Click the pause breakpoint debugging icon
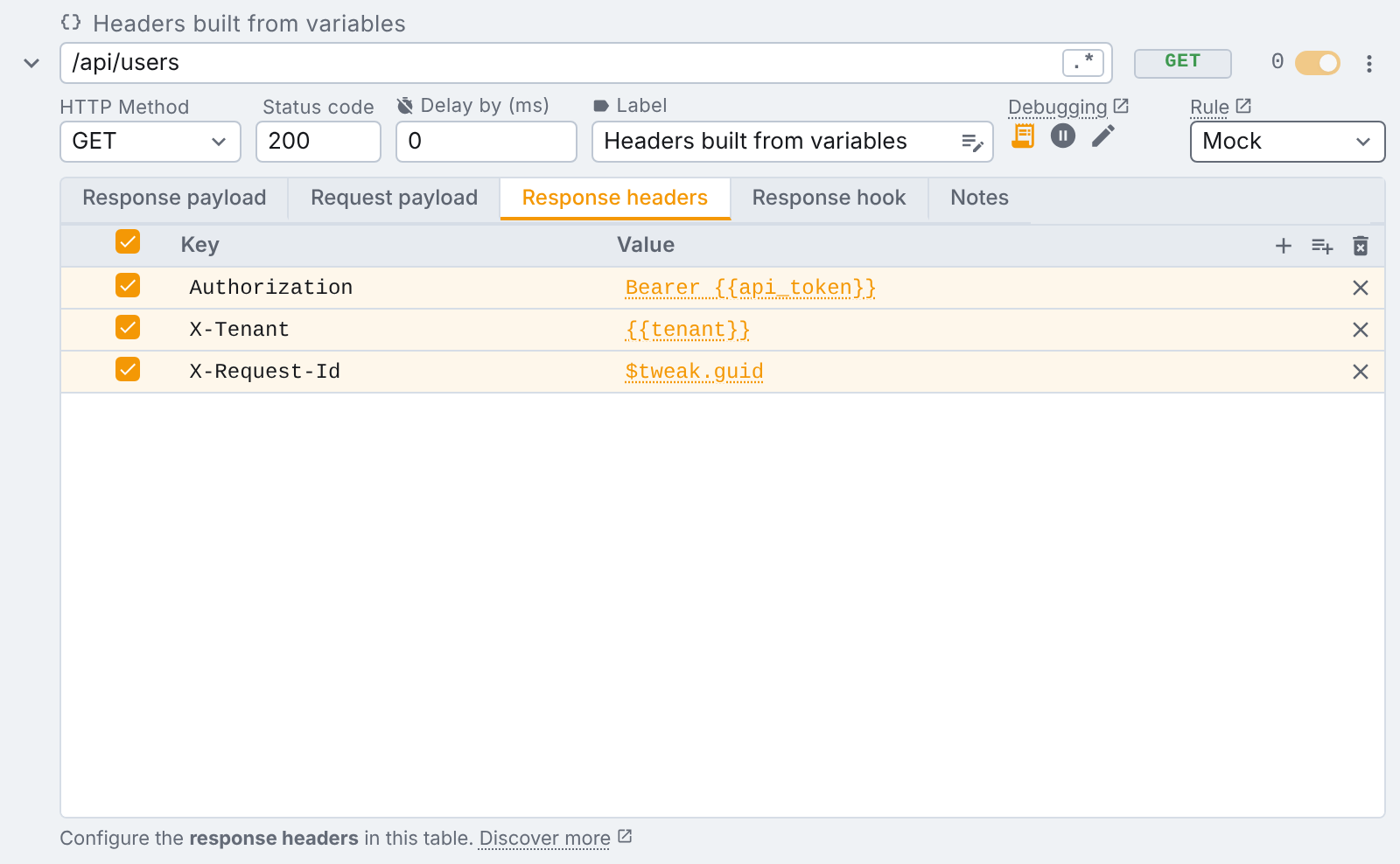Image resolution: width=1400 pixels, height=864 pixels. tap(1063, 136)
